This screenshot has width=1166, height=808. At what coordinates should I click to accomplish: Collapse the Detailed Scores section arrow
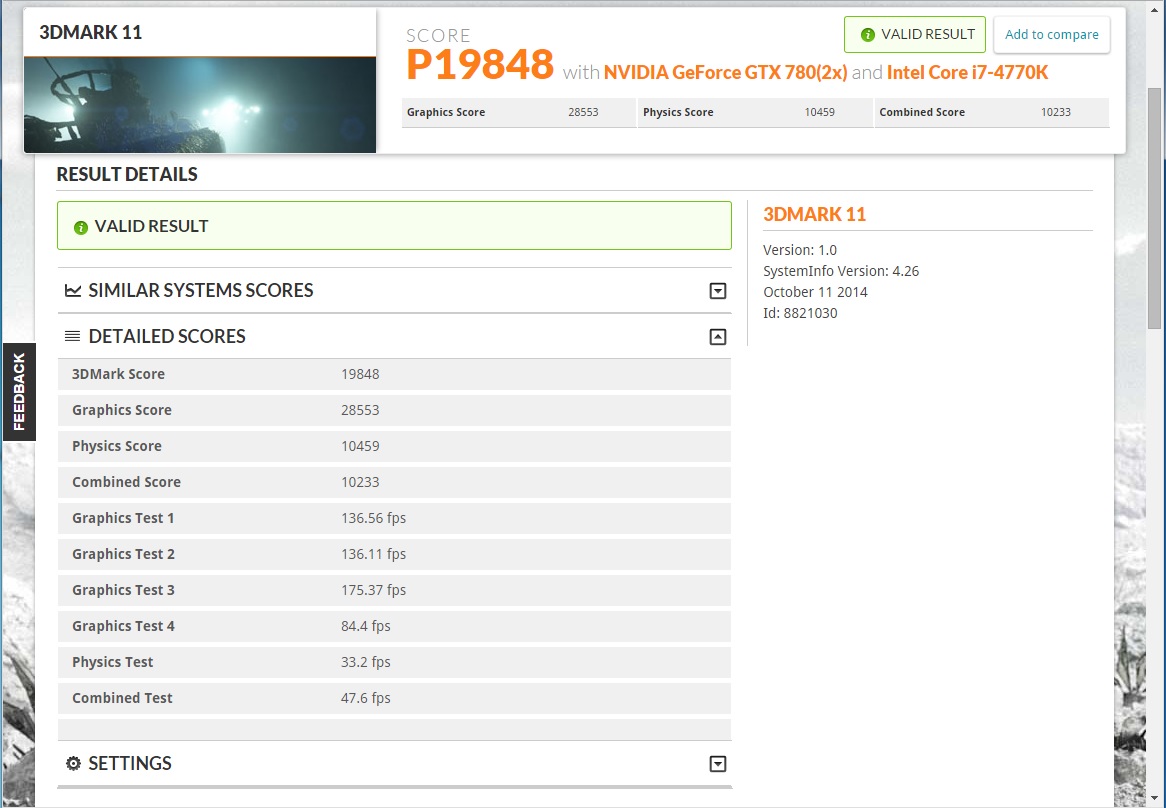718,337
